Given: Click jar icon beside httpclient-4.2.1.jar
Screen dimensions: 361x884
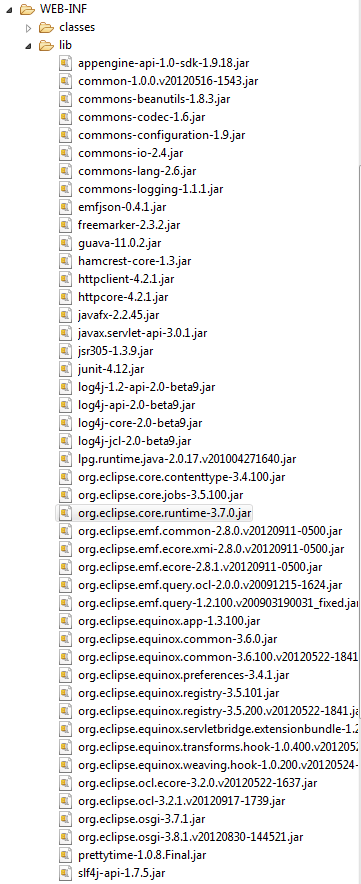Looking at the screenshot, I should (65, 279).
